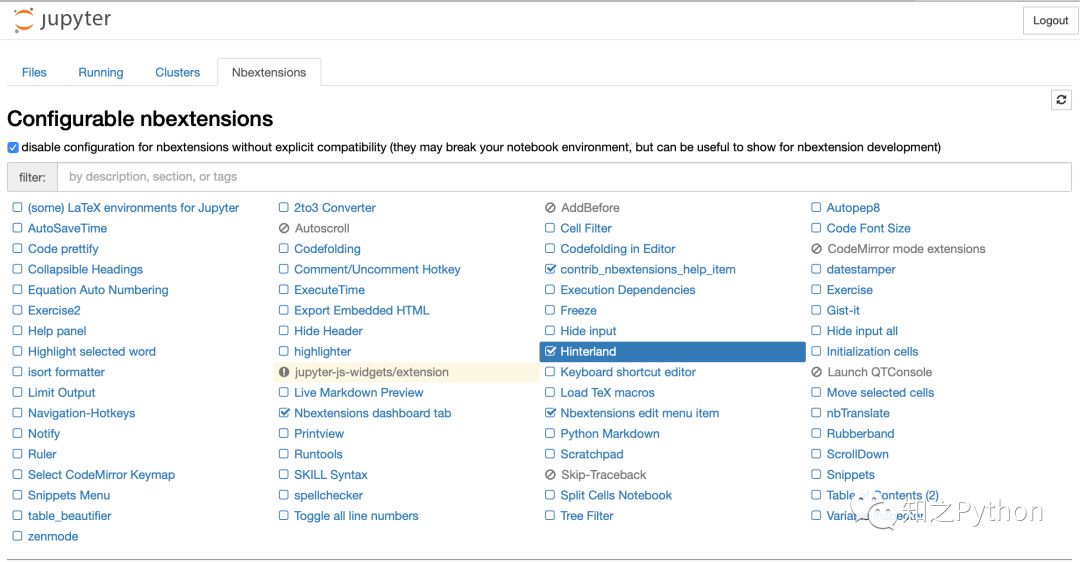Switch to the Files tab
This screenshot has height=562, width=1080.
click(x=34, y=72)
